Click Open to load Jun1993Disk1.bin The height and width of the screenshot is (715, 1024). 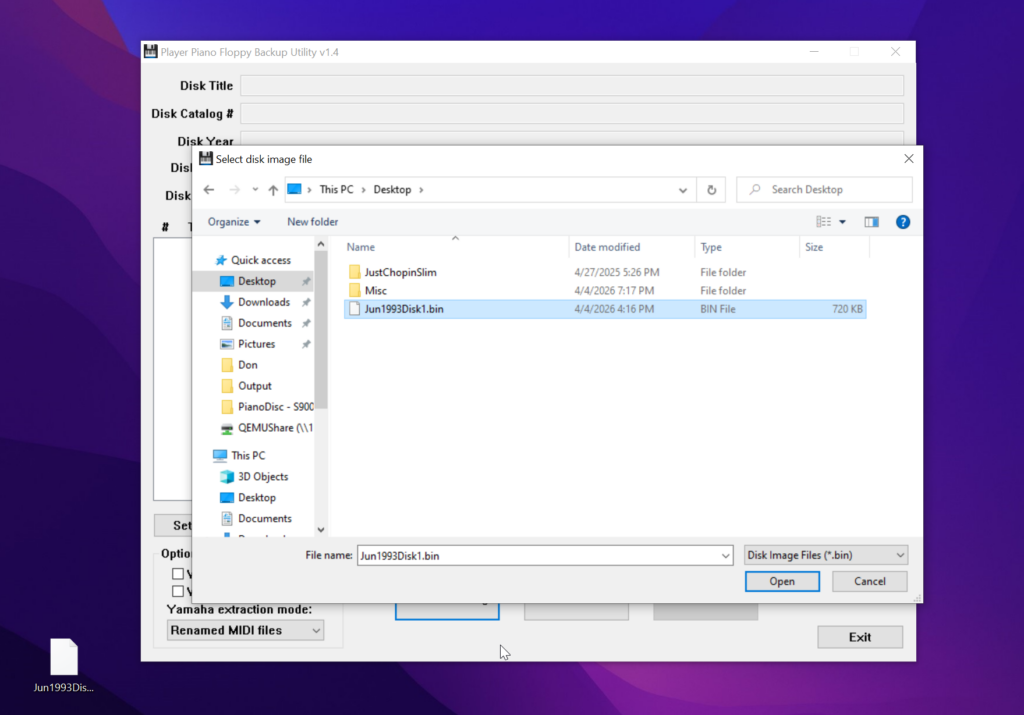click(782, 581)
